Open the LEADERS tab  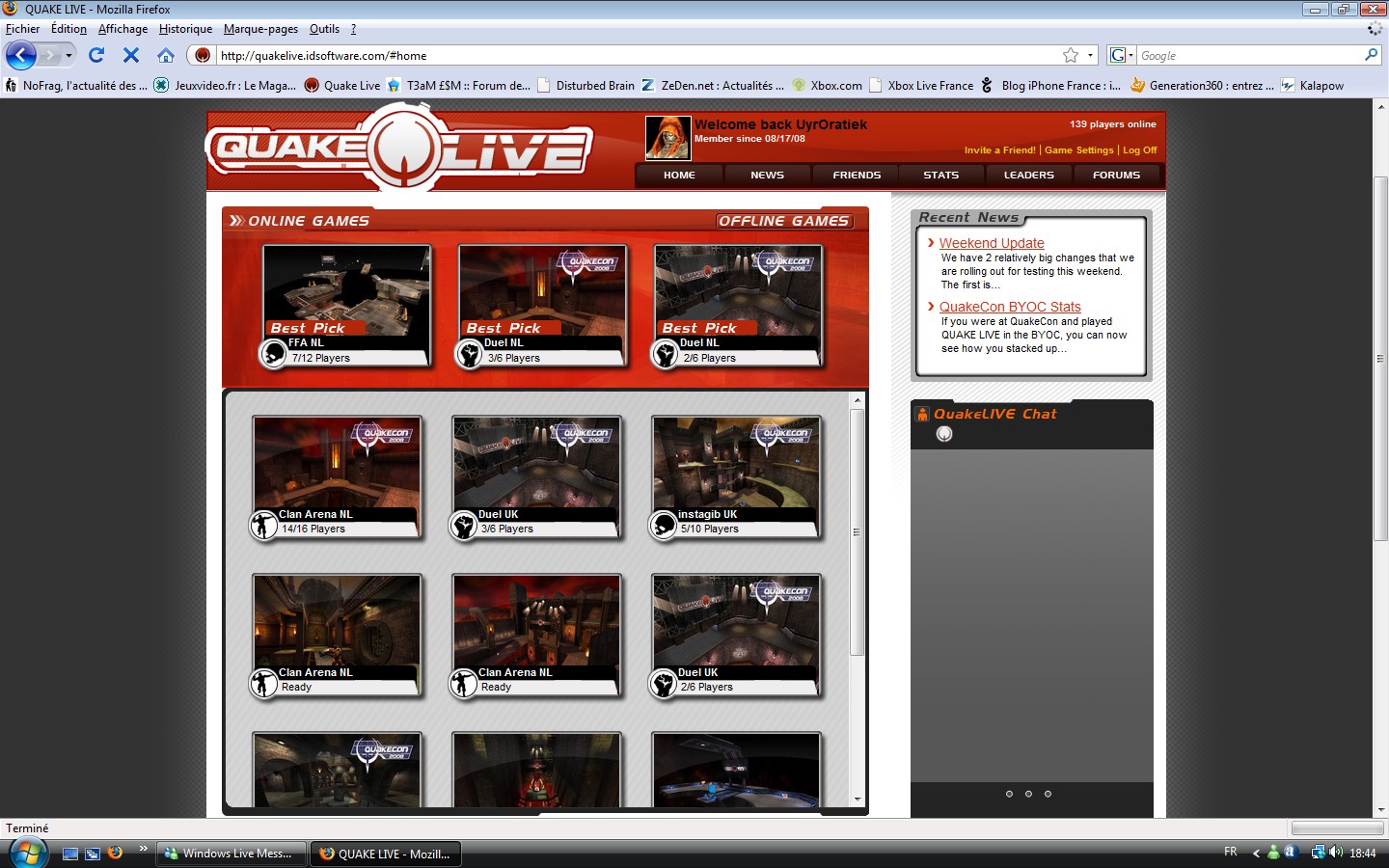tap(1028, 176)
